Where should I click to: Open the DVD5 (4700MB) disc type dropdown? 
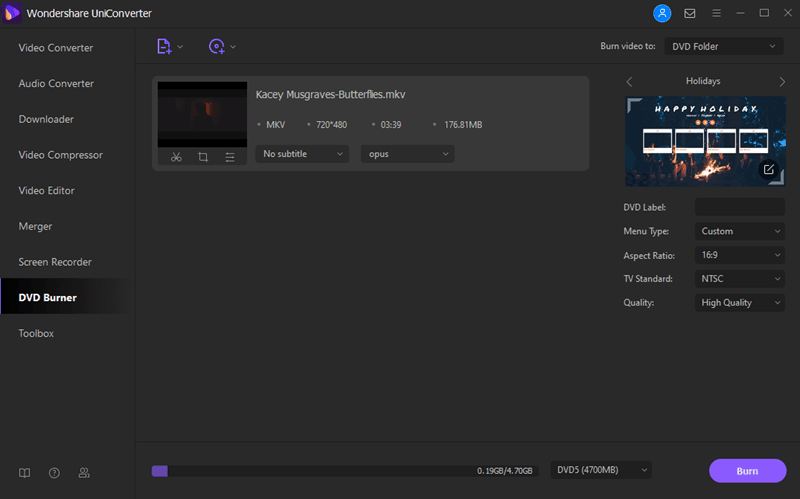click(601, 470)
